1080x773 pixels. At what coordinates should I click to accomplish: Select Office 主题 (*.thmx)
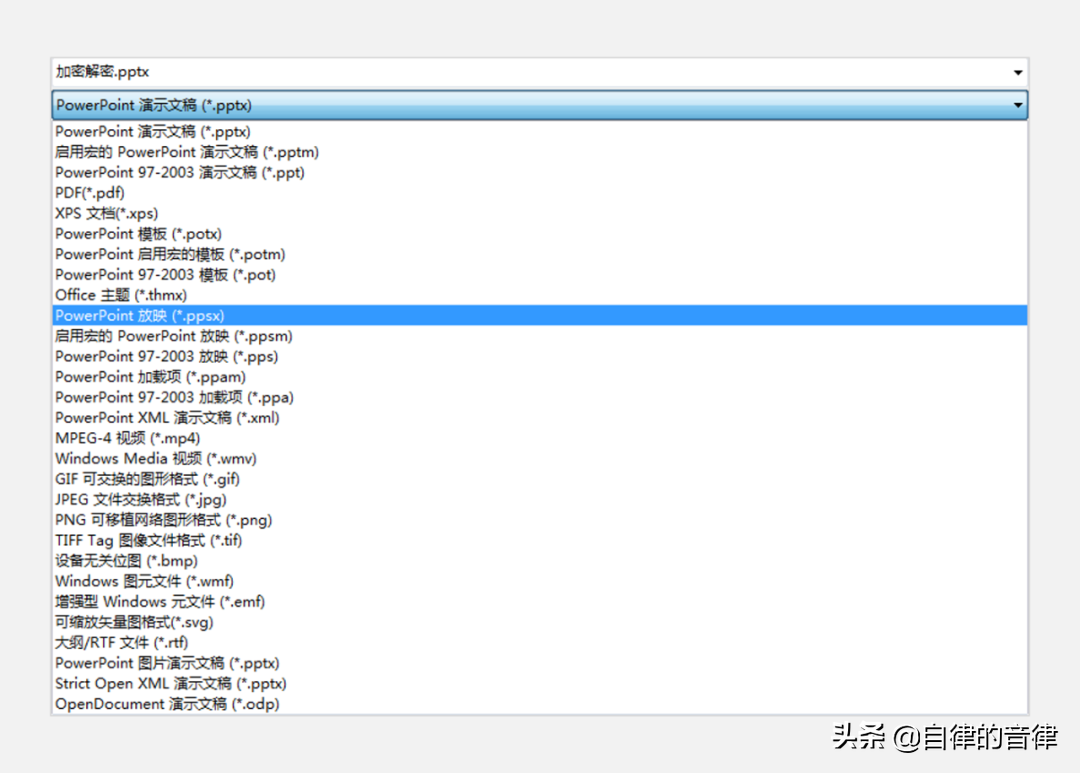[540, 295]
